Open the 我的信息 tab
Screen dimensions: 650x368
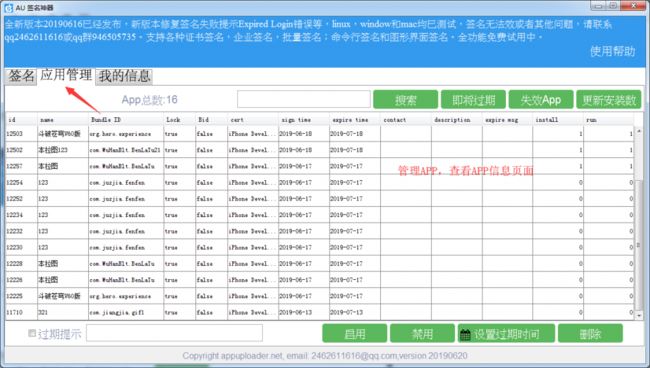[124, 76]
